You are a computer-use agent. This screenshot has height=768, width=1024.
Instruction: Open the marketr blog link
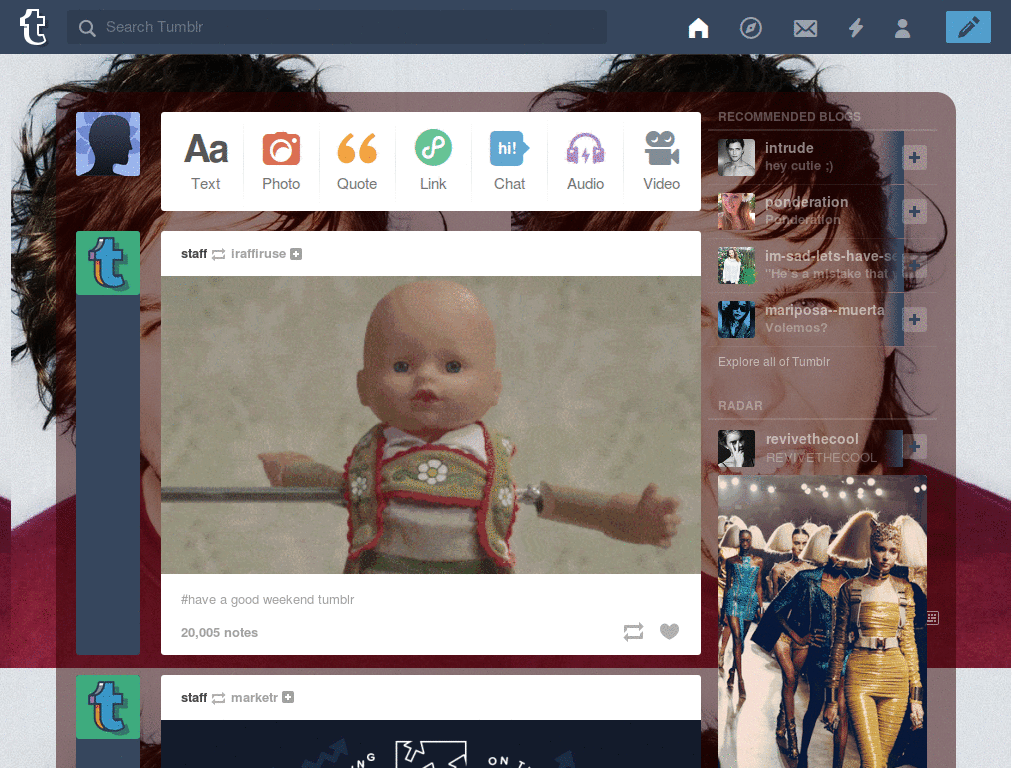click(254, 697)
